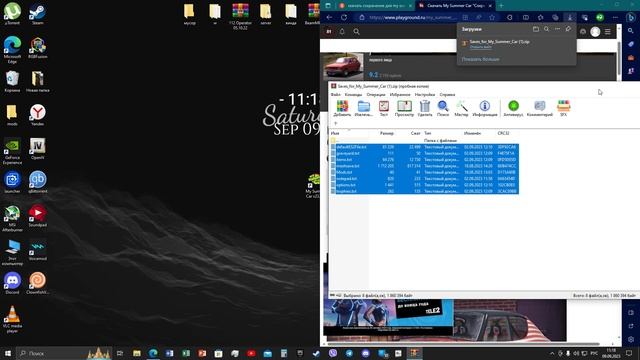
Task: Click Открыть файл link in Downloads popup
Action: tap(480, 47)
